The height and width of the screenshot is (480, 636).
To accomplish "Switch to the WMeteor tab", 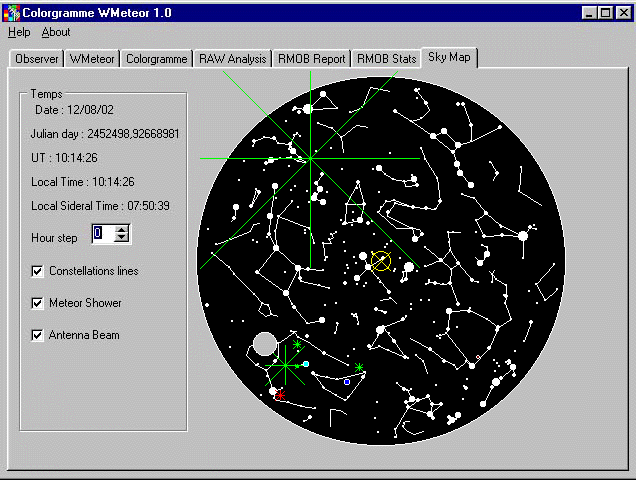I will coord(92,59).
